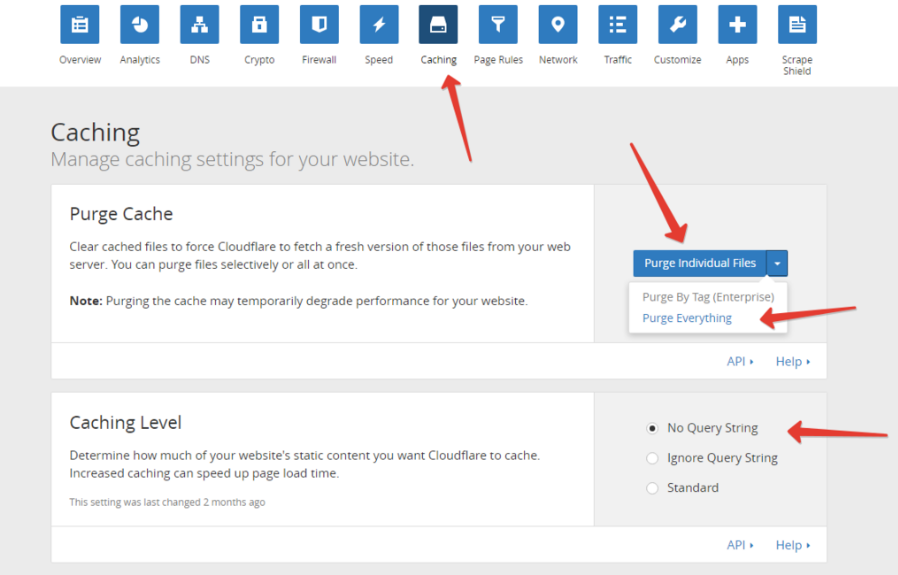Open the Speed lightning bolt icon

coord(379,25)
